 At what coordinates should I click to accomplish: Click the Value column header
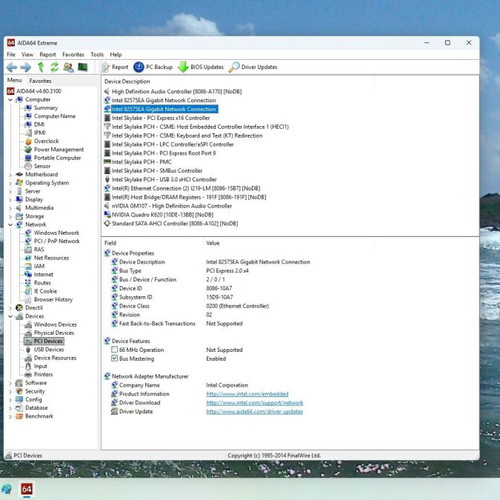[213, 243]
